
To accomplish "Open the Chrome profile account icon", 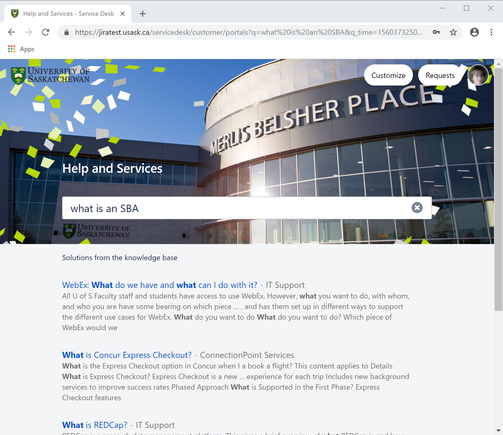I will [x=474, y=32].
